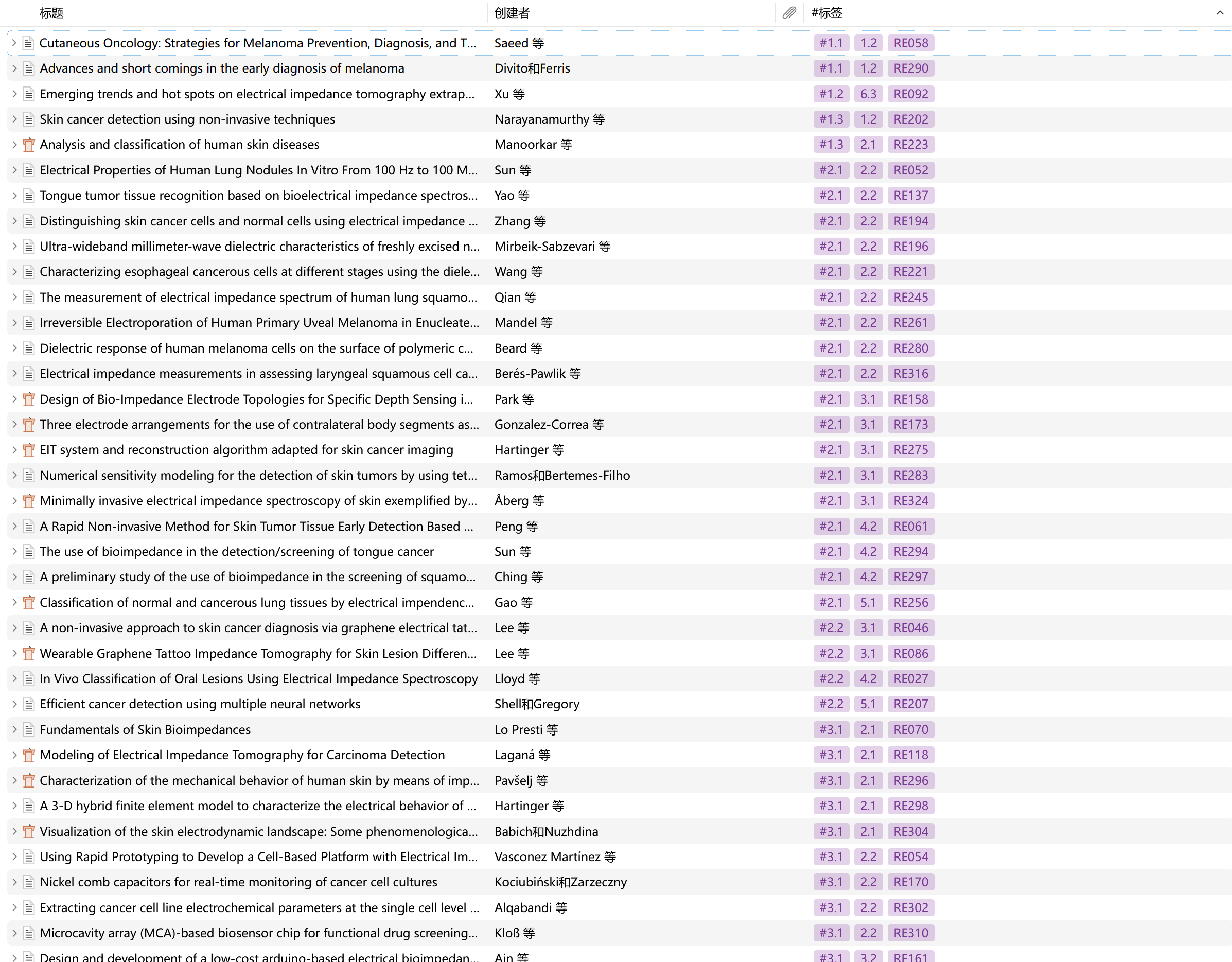This screenshot has height=962, width=1232.
Task: Click tag RE027 on Lloyd row
Action: point(910,679)
